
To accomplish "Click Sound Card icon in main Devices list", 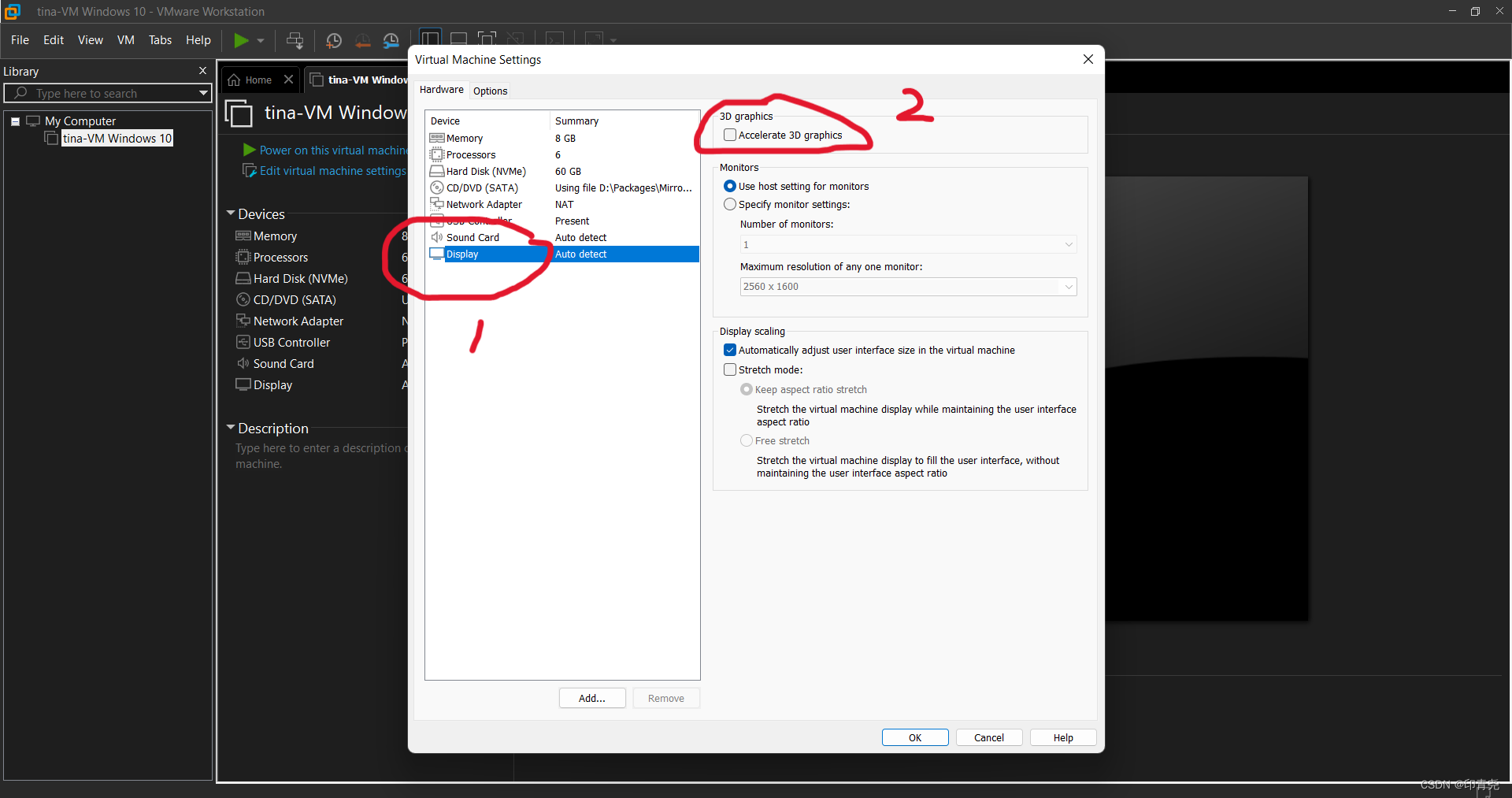I will coord(243,363).
